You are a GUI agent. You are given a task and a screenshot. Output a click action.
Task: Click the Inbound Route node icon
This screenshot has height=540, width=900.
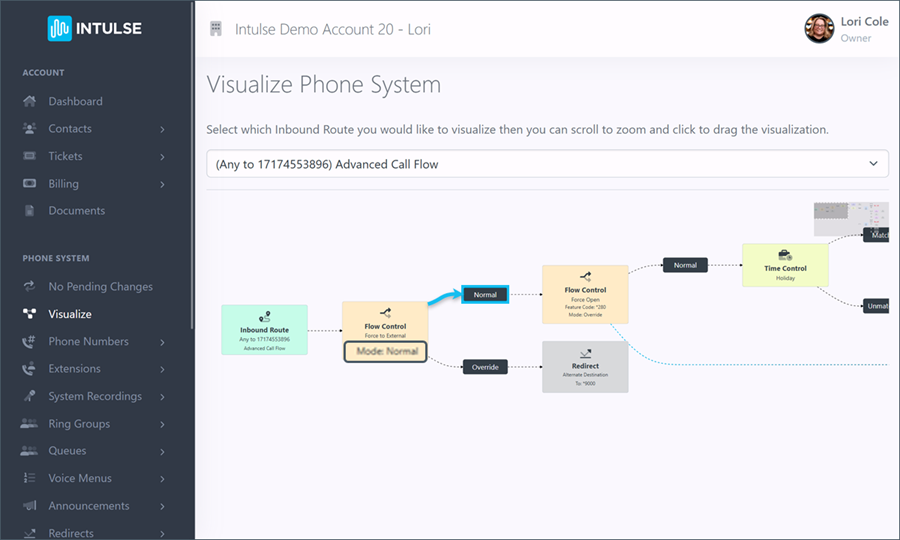(x=265, y=317)
